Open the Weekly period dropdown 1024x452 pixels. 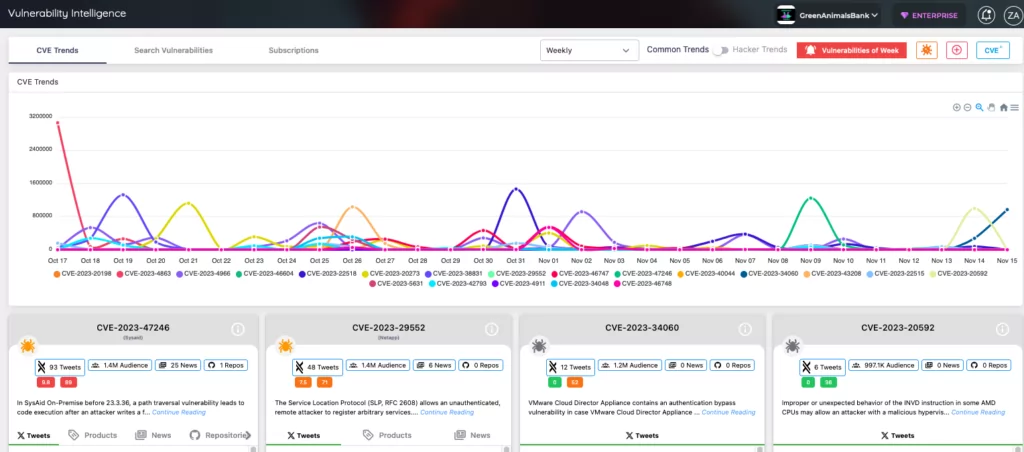click(x=589, y=50)
